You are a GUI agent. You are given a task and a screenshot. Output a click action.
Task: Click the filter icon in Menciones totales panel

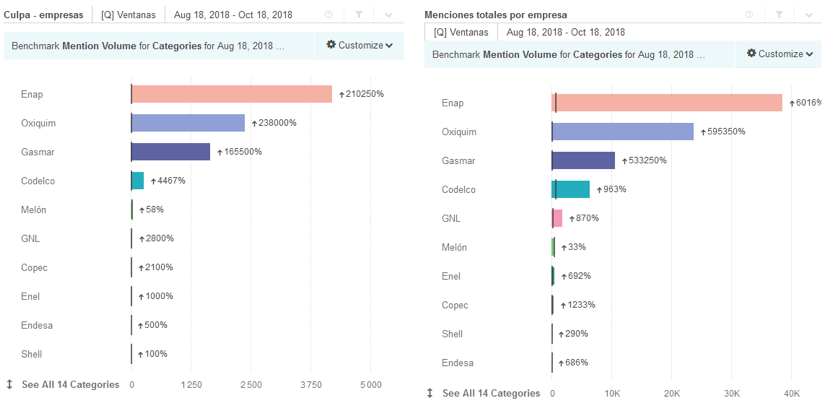[x=778, y=15]
